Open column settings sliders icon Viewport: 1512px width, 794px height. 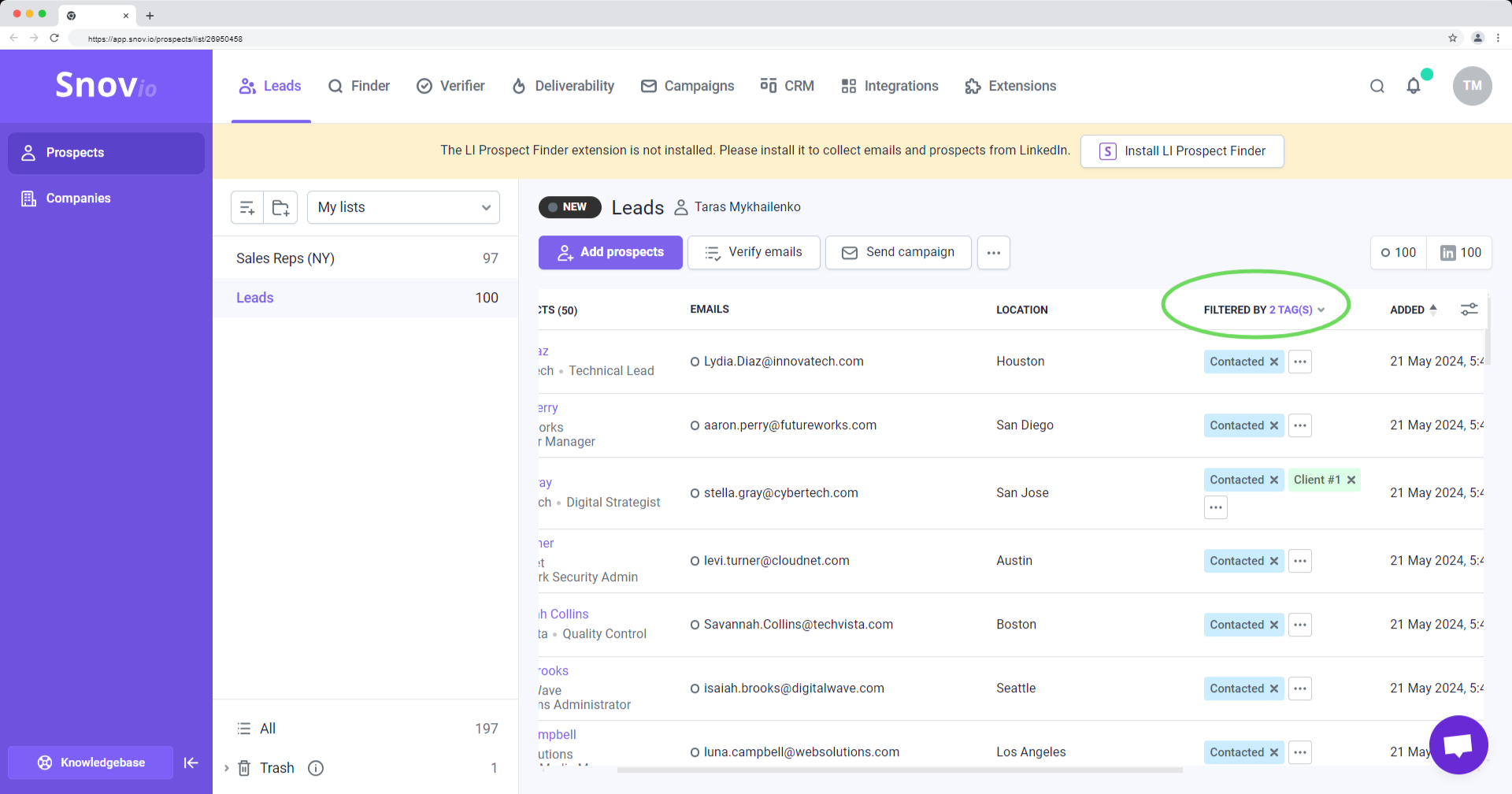1469,310
